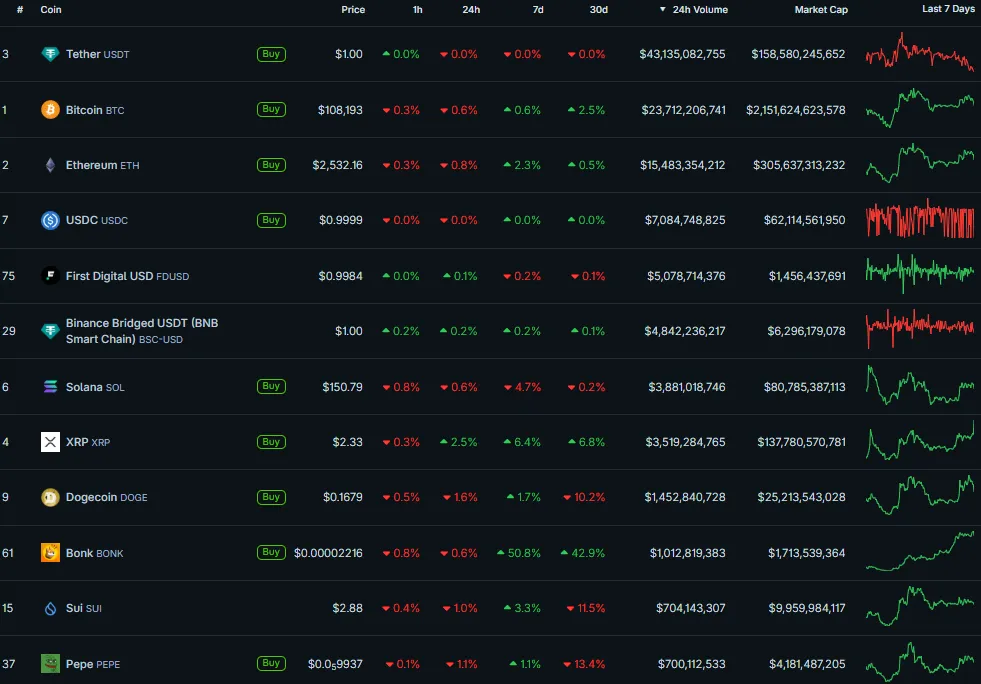Select Pepe 30d change 13.4%
Image resolution: width=981 pixels, height=684 pixels.
584,664
